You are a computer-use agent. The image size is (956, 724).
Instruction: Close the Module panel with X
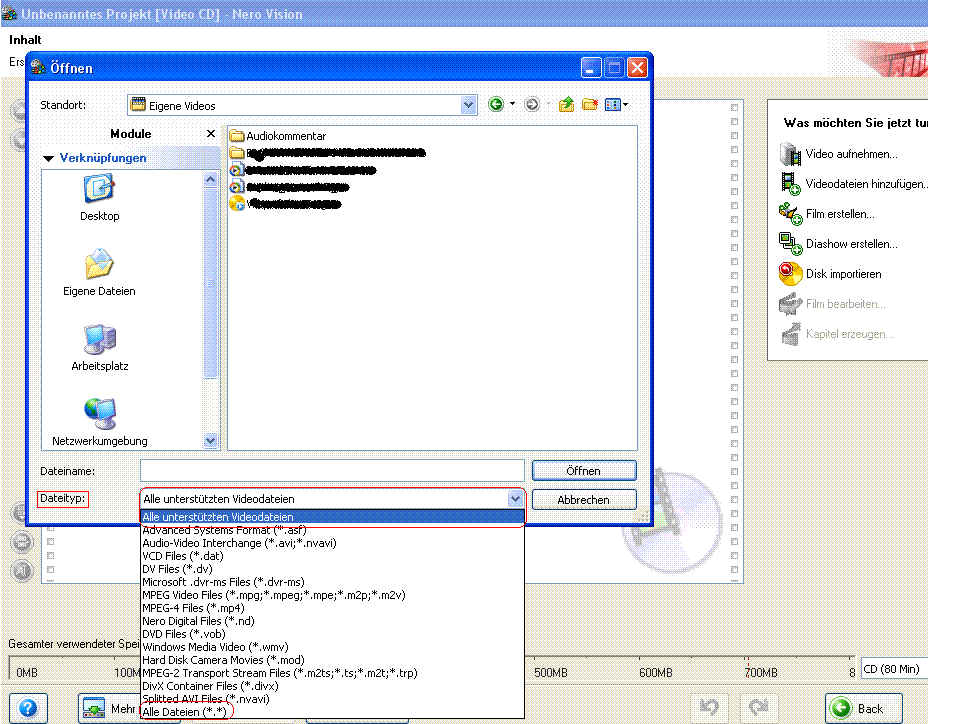coord(211,134)
